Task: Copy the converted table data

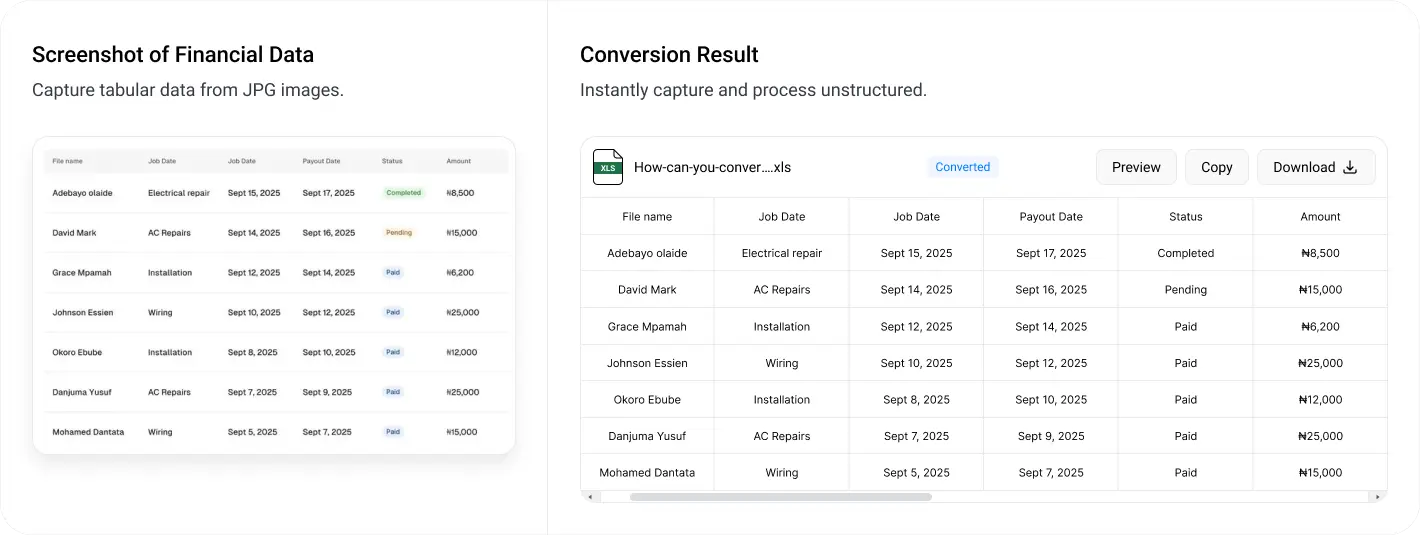Action: 1216,167
